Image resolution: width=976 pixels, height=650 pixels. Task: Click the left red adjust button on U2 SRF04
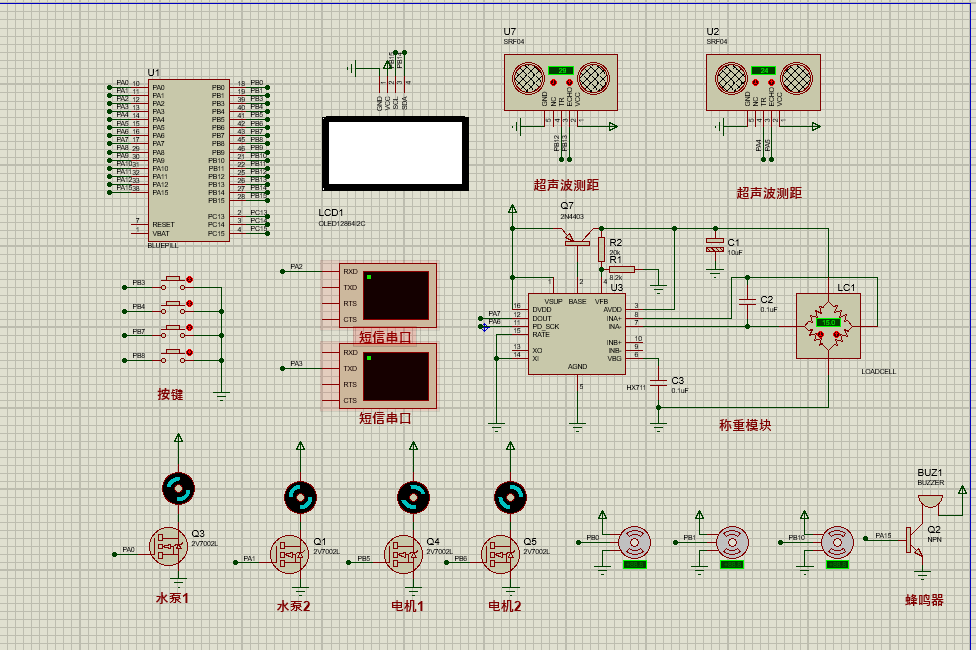tap(756, 82)
